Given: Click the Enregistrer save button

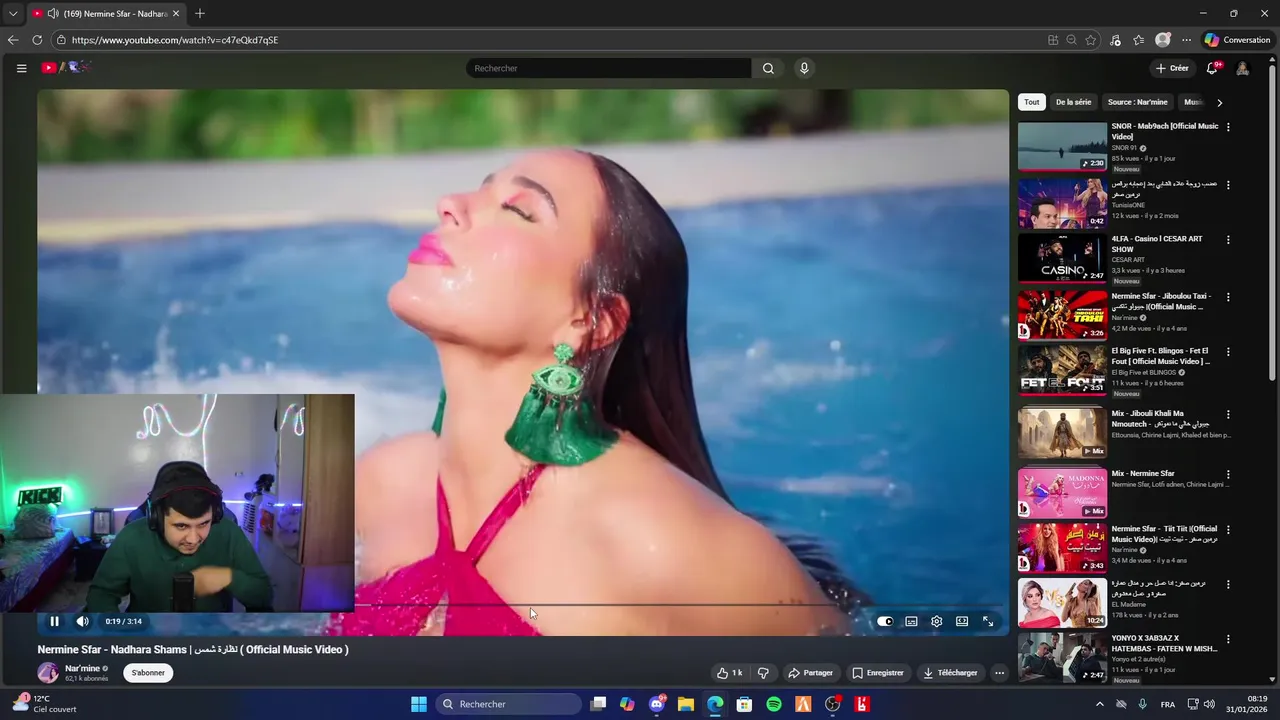Looking at the screenshot, I should (877, 673).
